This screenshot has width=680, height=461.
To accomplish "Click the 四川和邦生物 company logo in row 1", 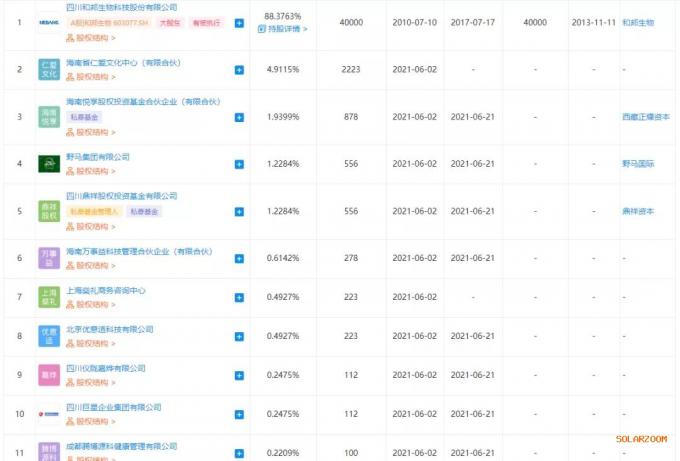I will coord(49,21).
